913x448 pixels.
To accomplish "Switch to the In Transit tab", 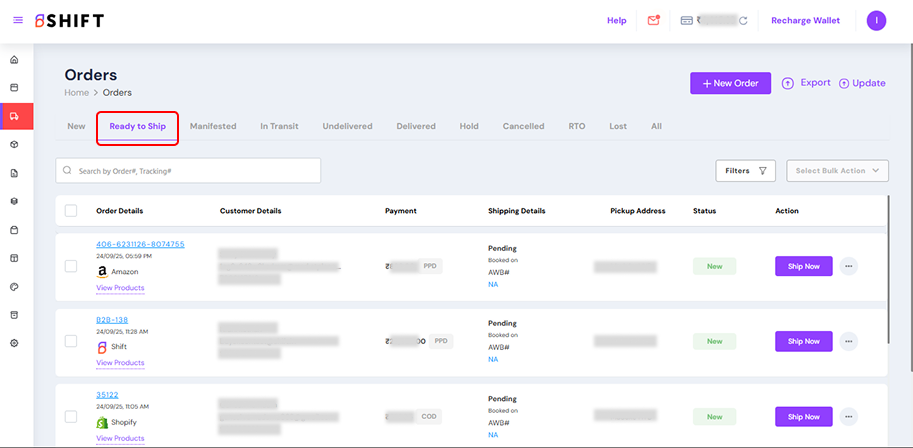I will [279, 127].
